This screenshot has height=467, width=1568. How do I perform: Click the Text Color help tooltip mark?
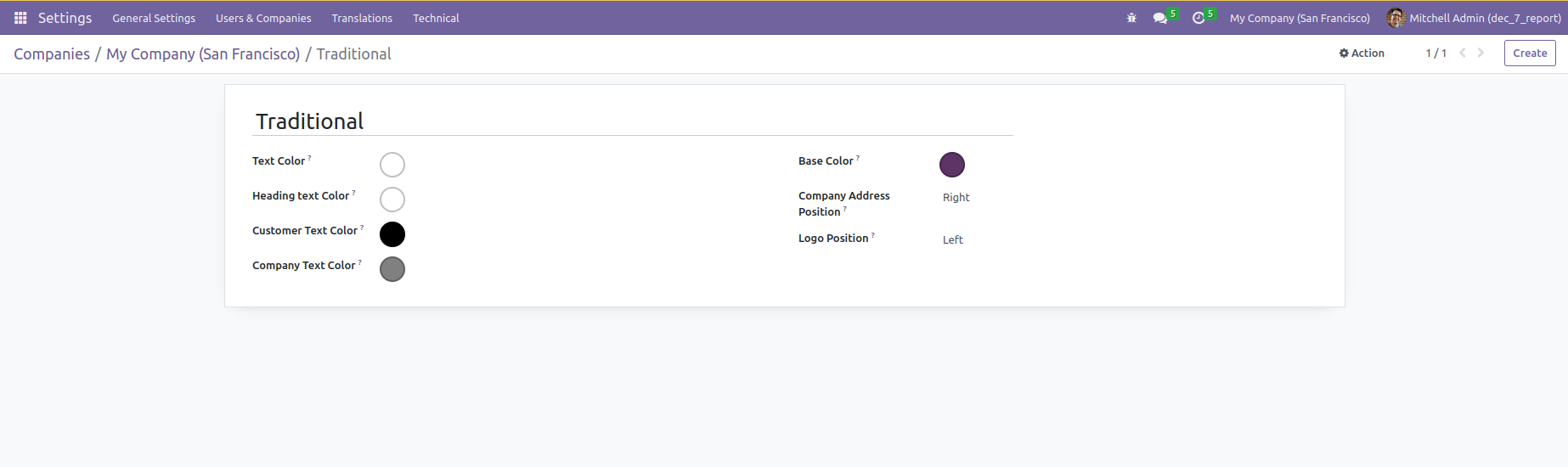(310, 158)
